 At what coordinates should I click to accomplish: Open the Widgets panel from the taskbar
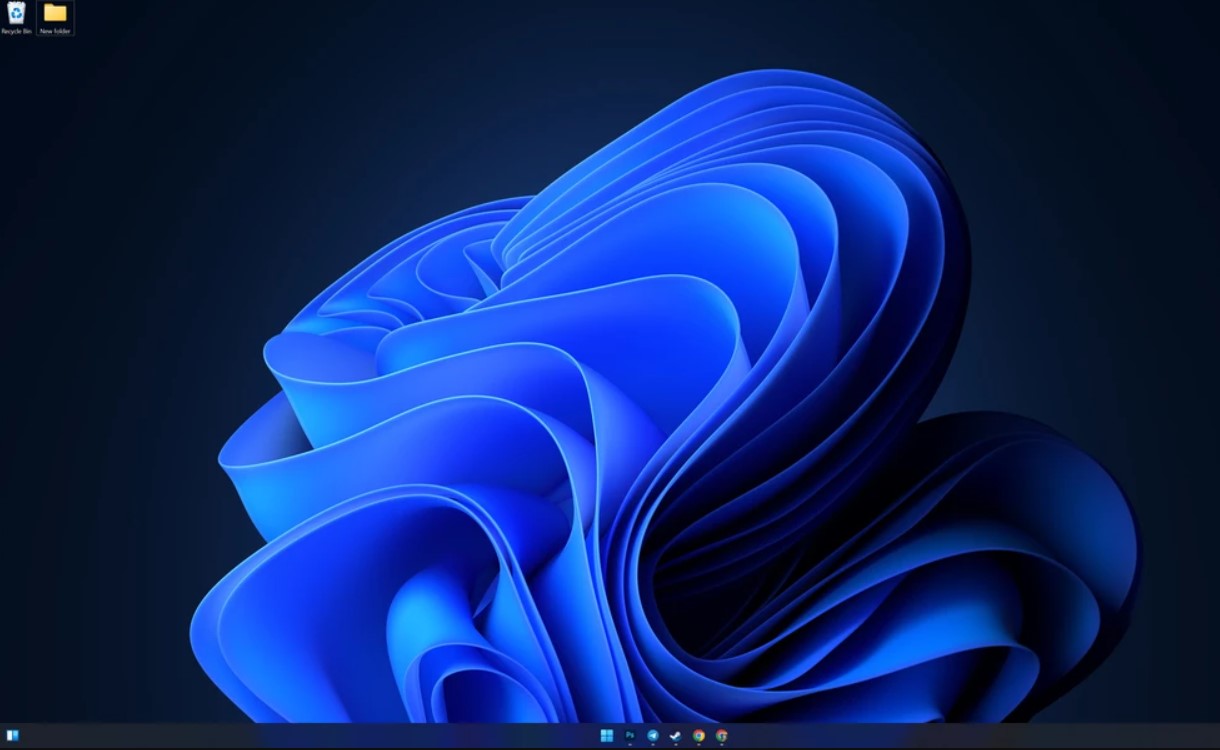13,736
